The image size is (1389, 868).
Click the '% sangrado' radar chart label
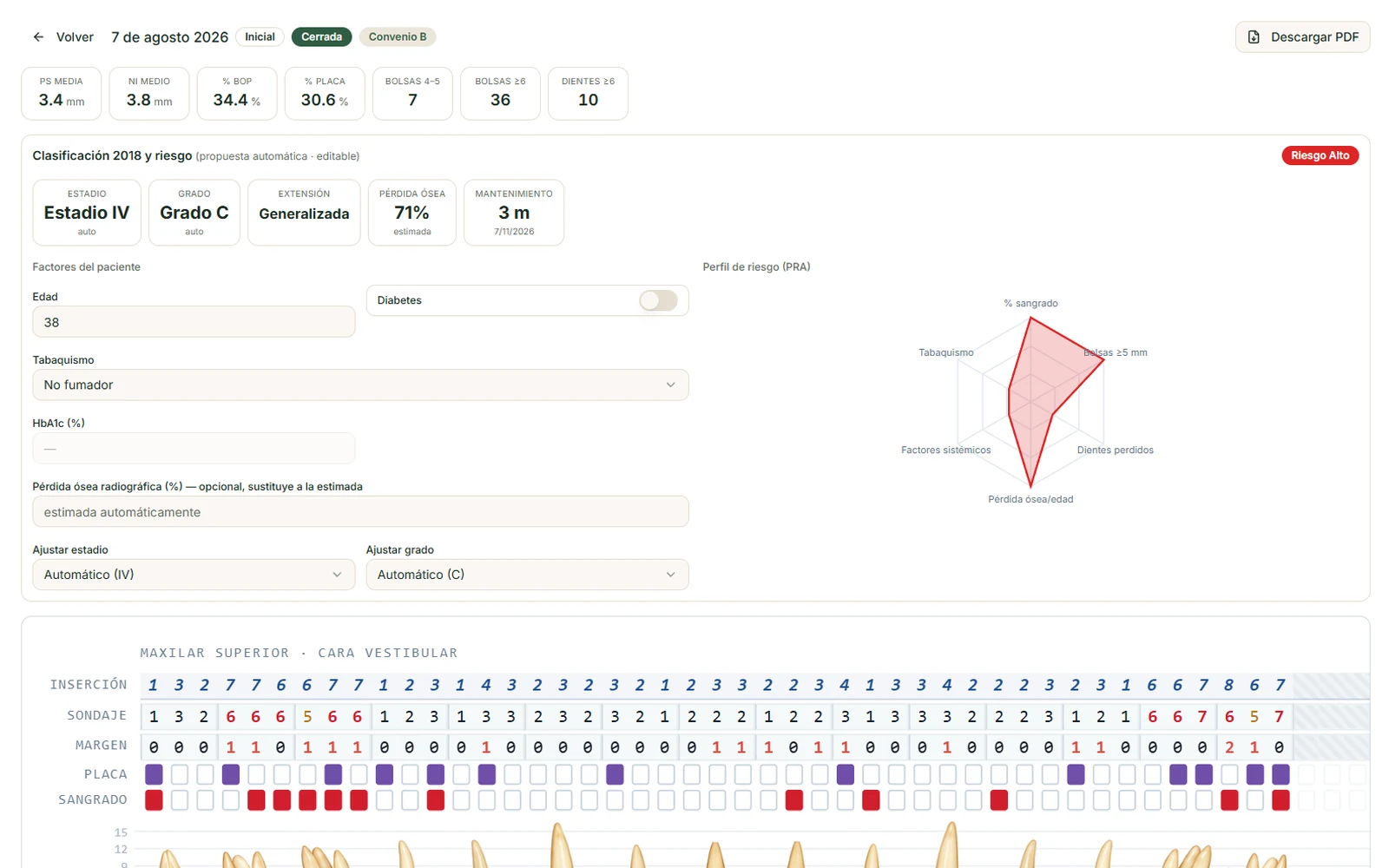coord(1030,303)
